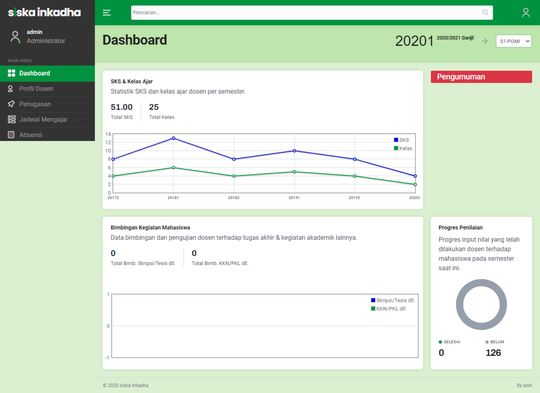
Task: Toggle SKS series in chart legend
Action: pos(401,140)
